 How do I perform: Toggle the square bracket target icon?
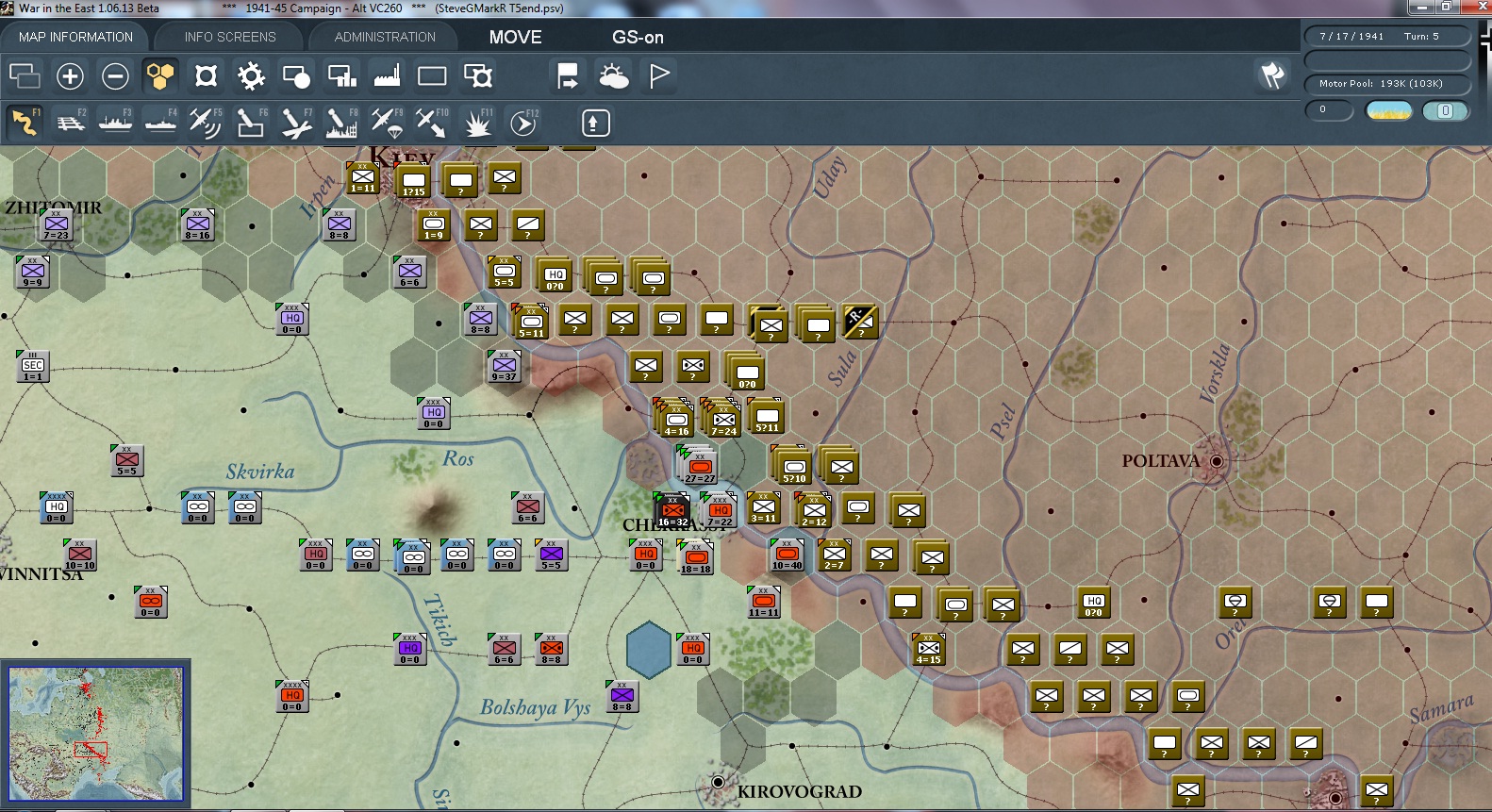[x=206, y=75]
